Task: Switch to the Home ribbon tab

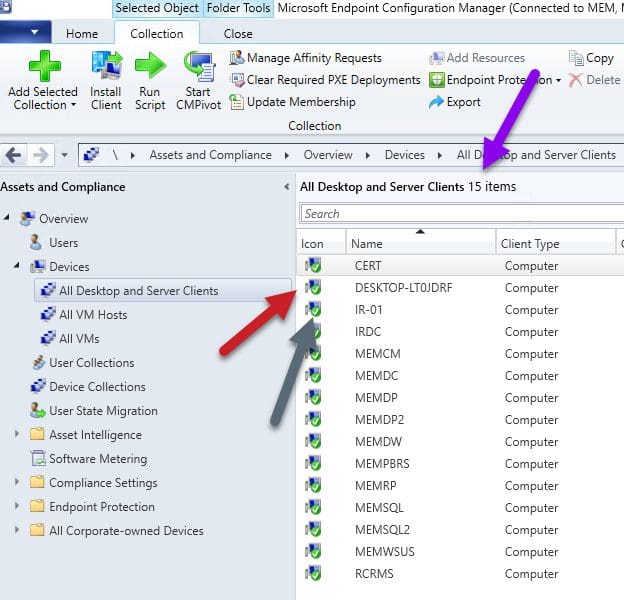Action: point(82,34)
